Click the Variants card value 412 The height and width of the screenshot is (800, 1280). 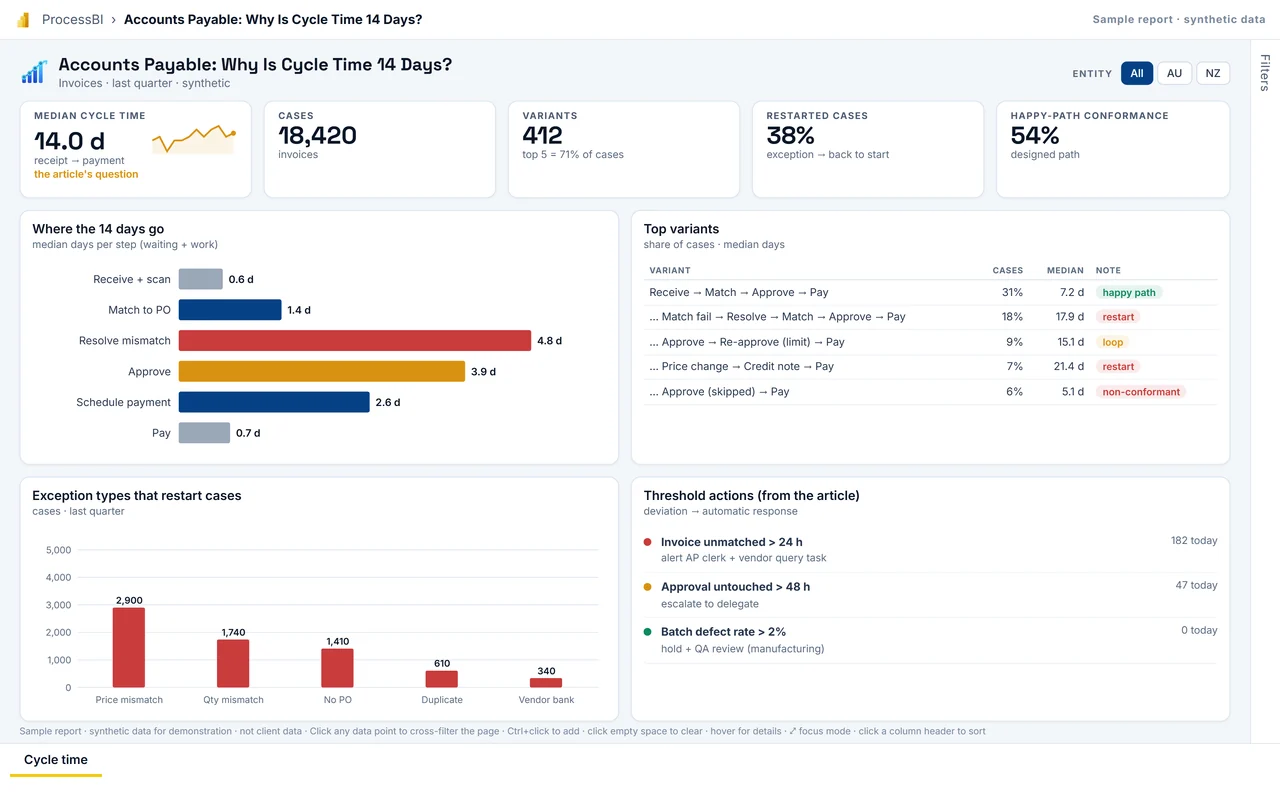(542, 135)
